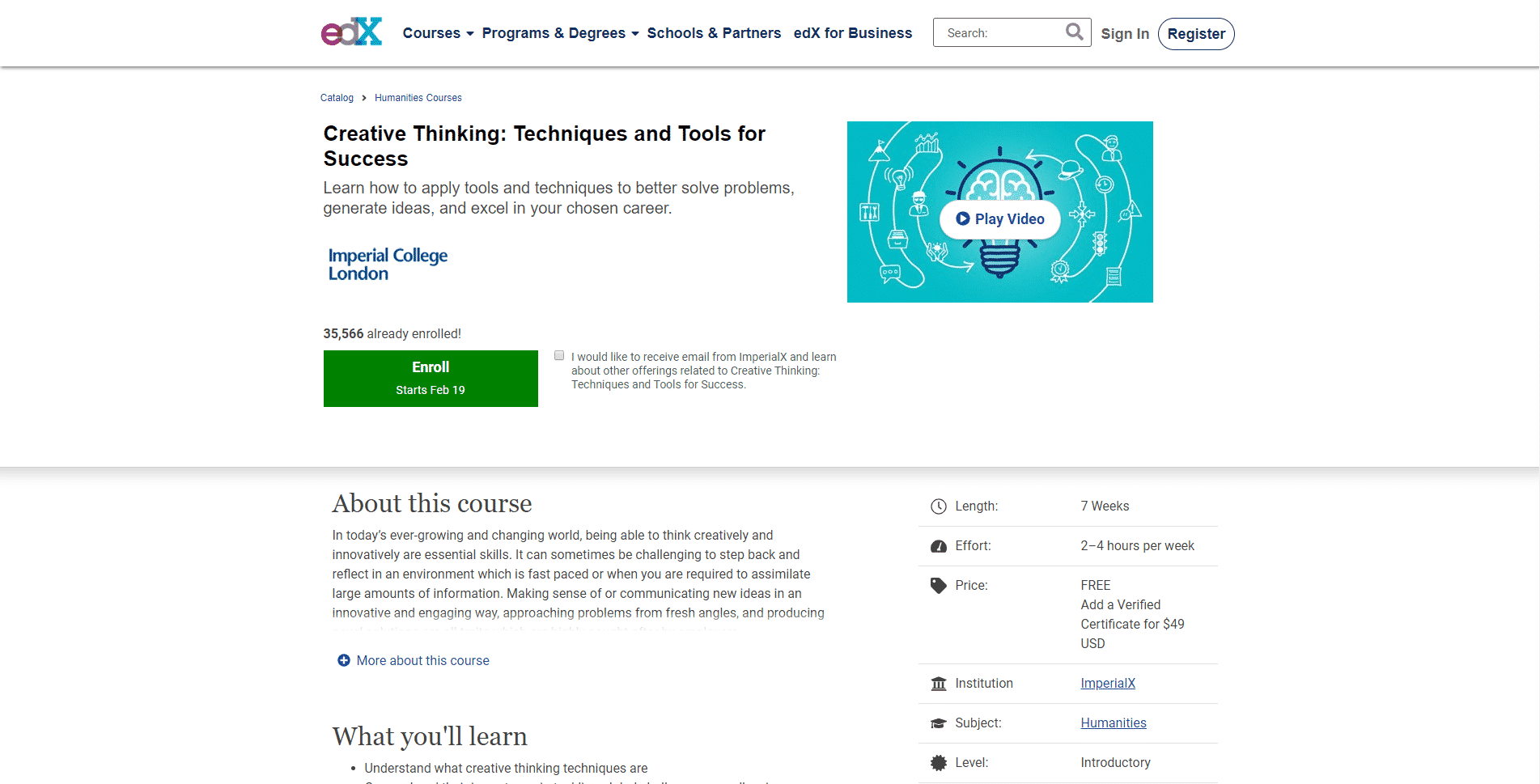Go to Schools & Partners
This screenshot has width=1540, height=784.
coord(714,33)
